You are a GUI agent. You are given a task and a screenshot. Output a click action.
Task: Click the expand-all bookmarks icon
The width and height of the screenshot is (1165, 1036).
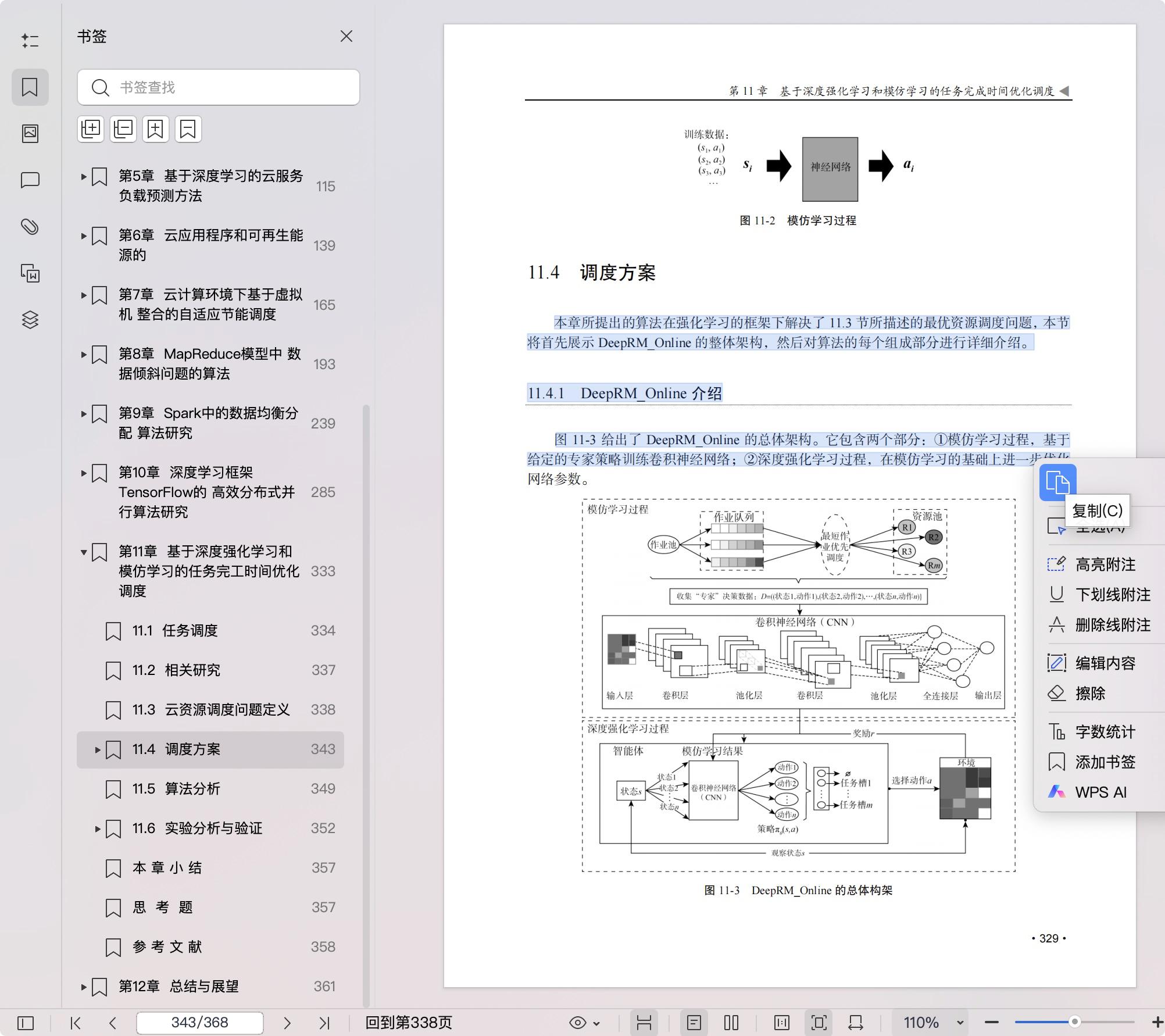point(91,128)
